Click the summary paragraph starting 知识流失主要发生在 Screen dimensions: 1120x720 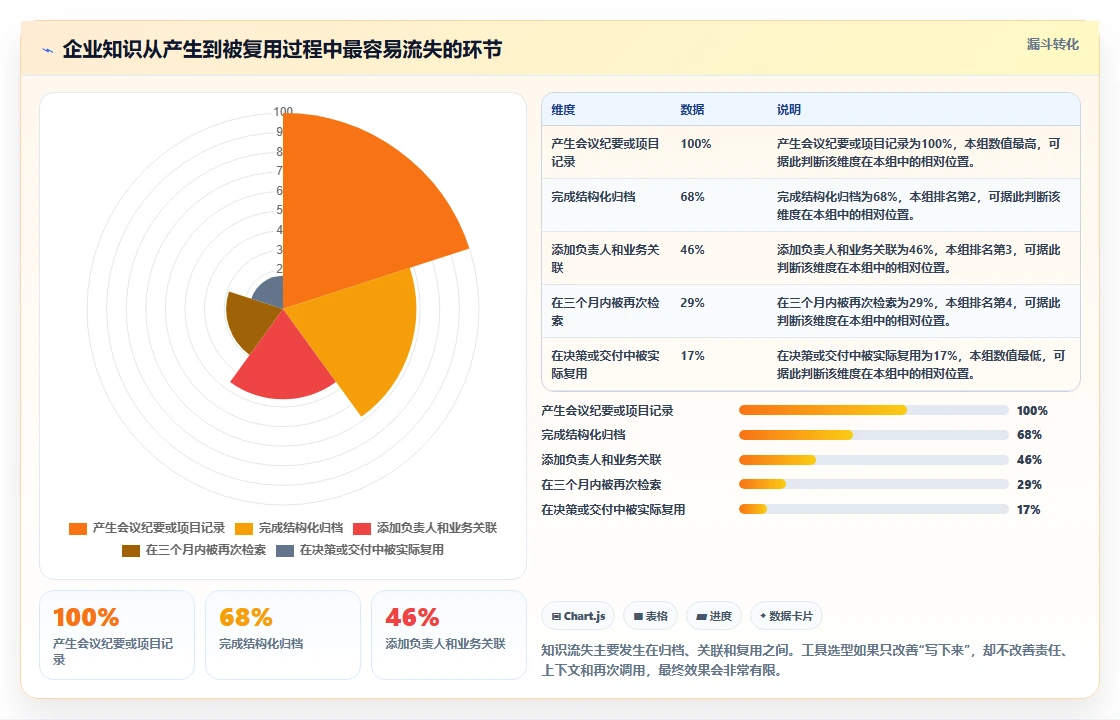coord(805,660)
